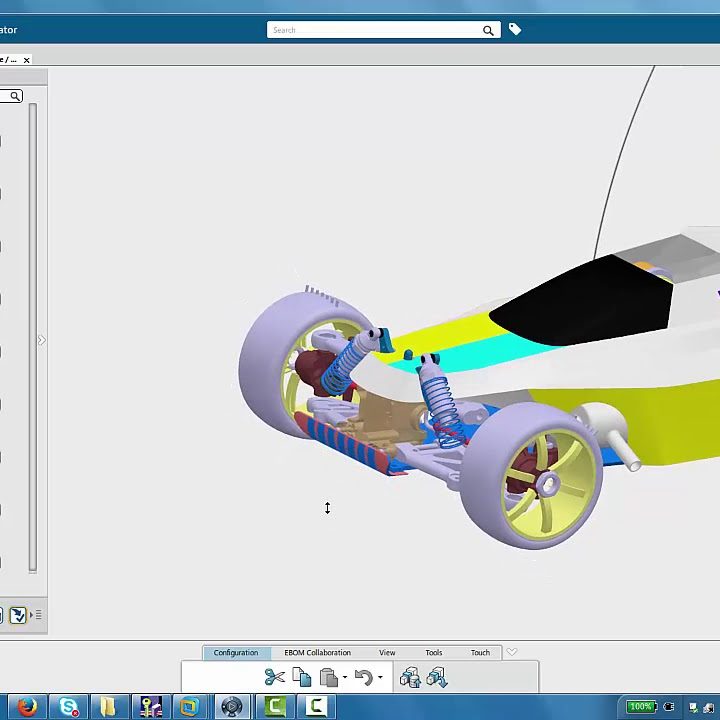
Task: Click the left panel vertical scrollbar
Action: 33,340
